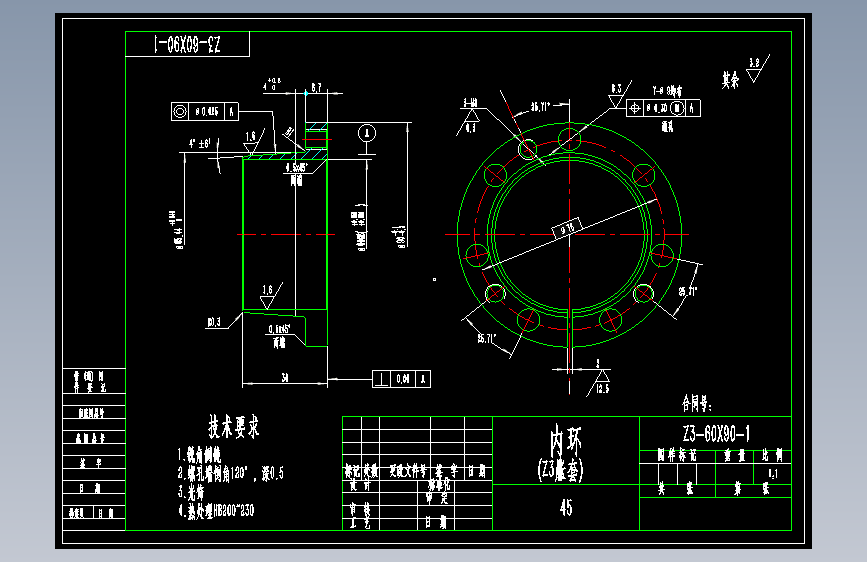Select the 6.7 dimension above section view
867x562 pixels.
point(316,87)
